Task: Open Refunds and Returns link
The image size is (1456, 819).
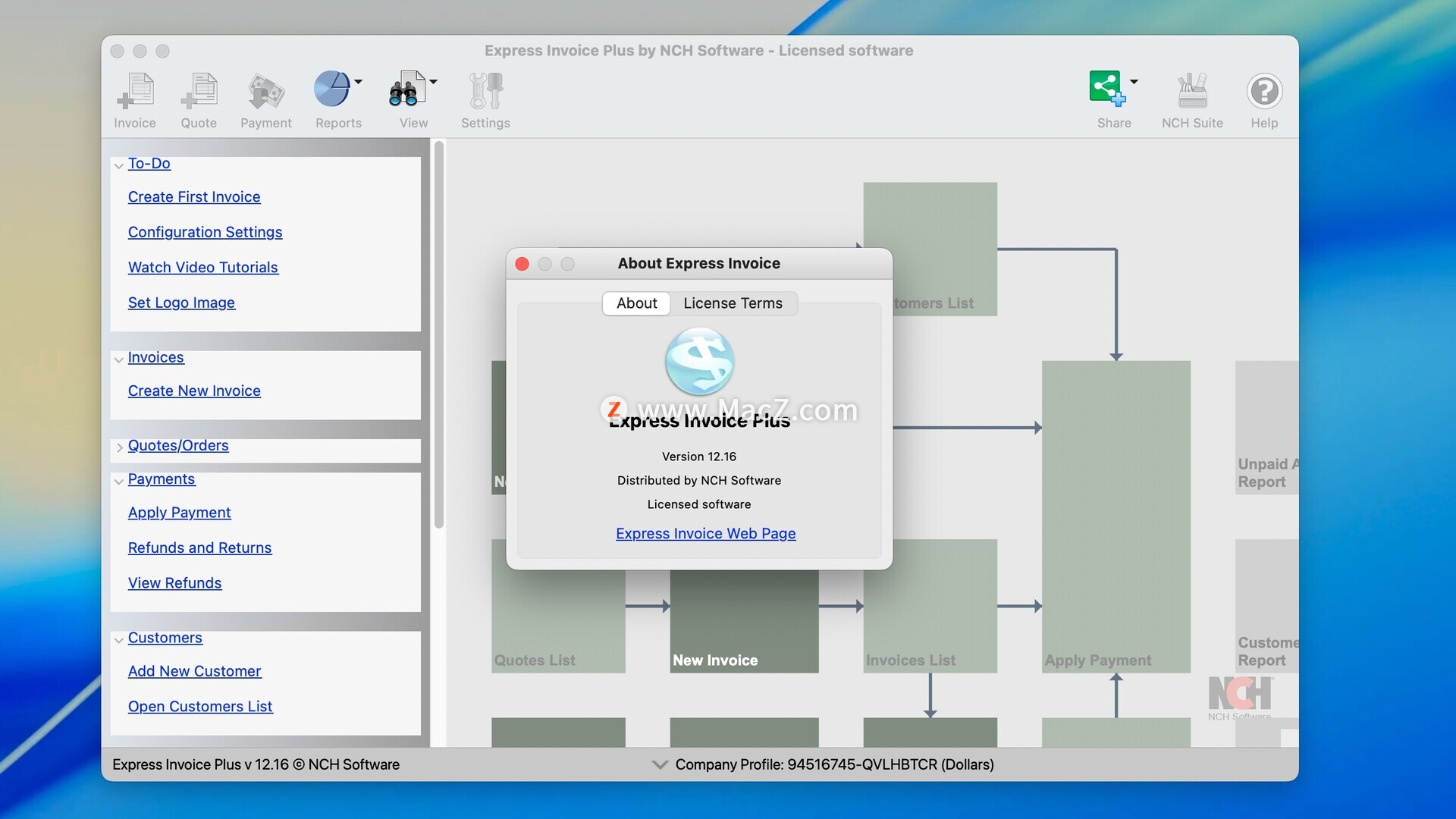Action: pyautogui.click(x=199, y=548)
